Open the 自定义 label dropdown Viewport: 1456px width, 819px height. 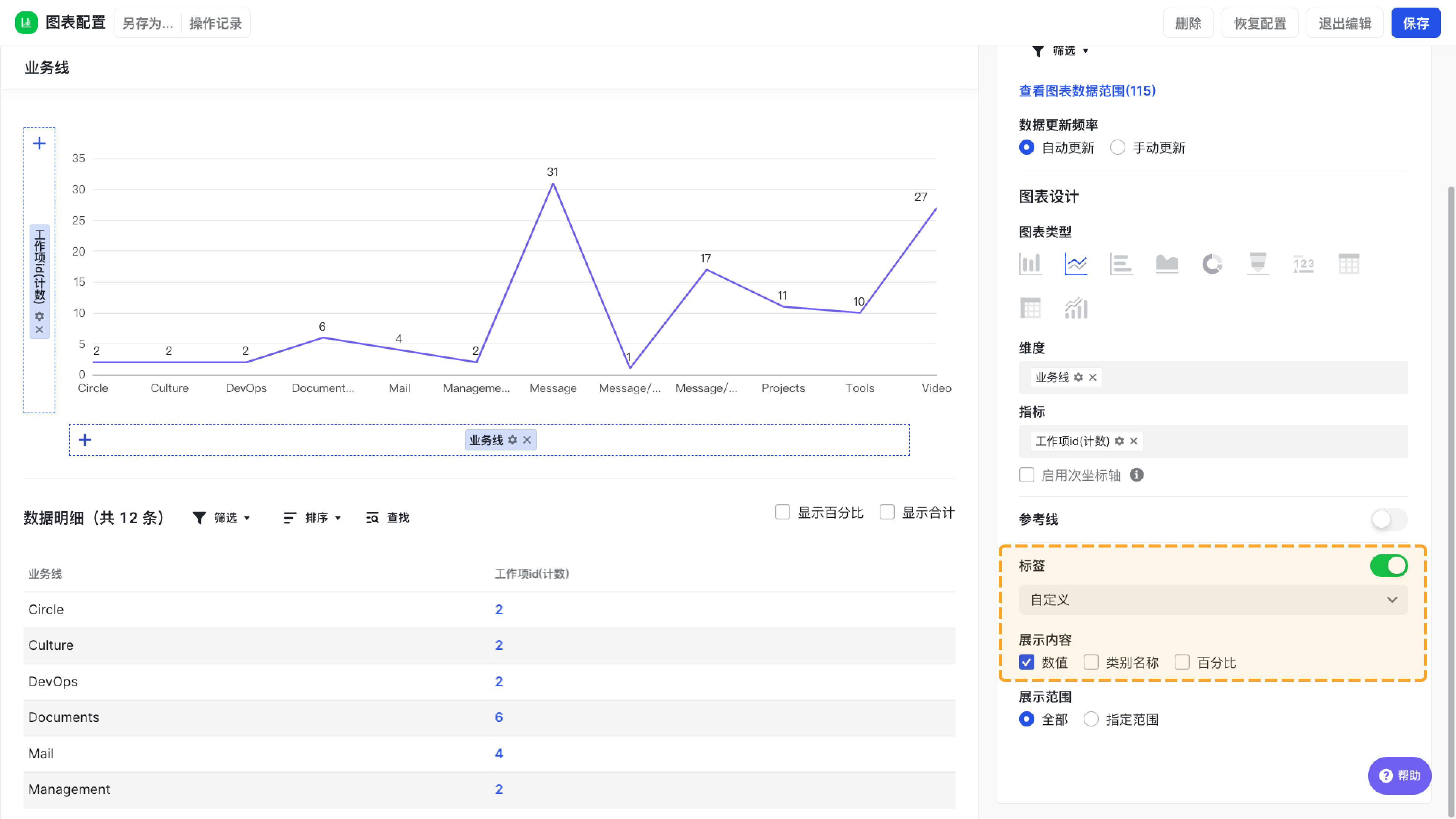click(1213, 600)
